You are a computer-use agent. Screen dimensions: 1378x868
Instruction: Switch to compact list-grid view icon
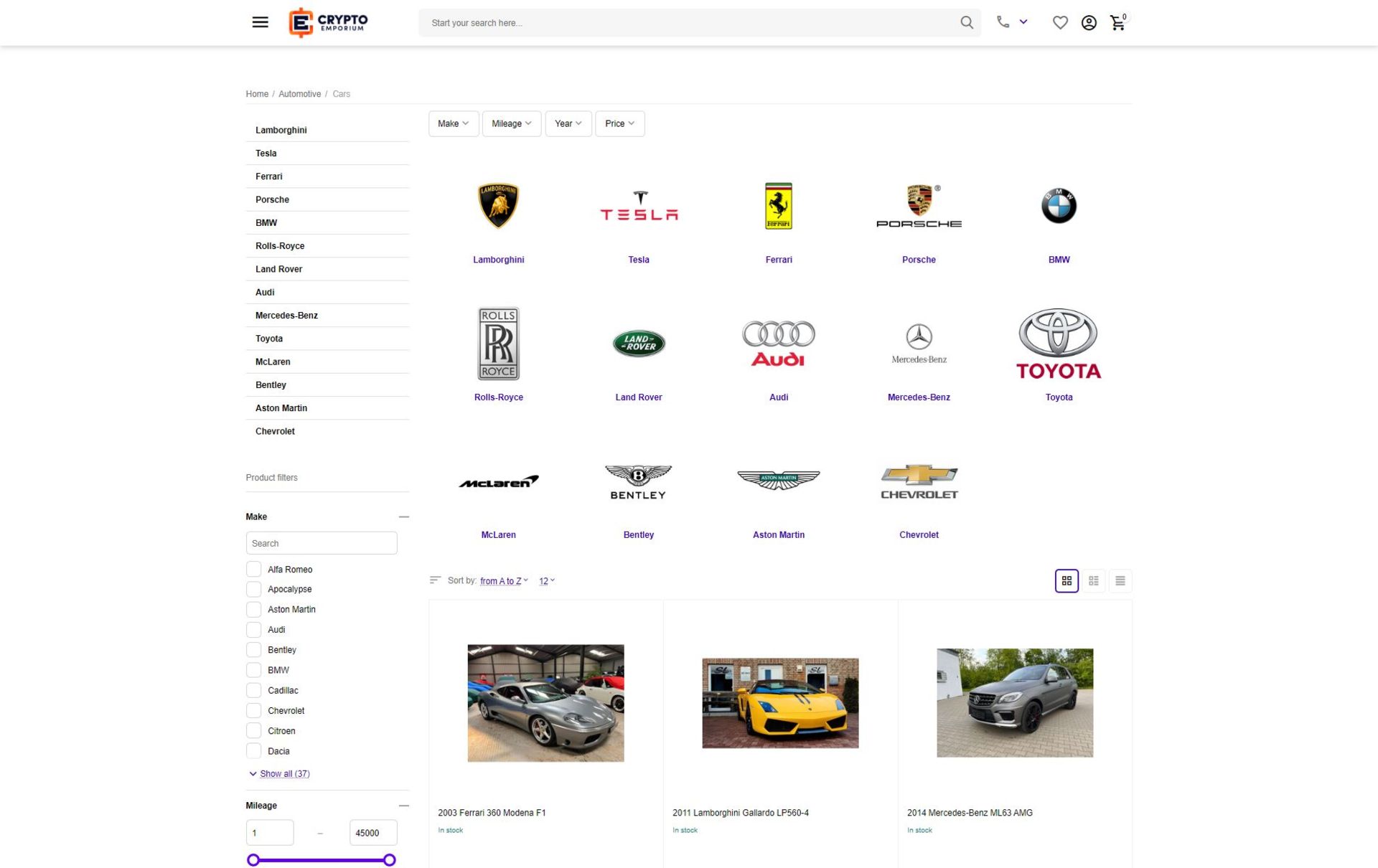click(x=1093, y=580)
